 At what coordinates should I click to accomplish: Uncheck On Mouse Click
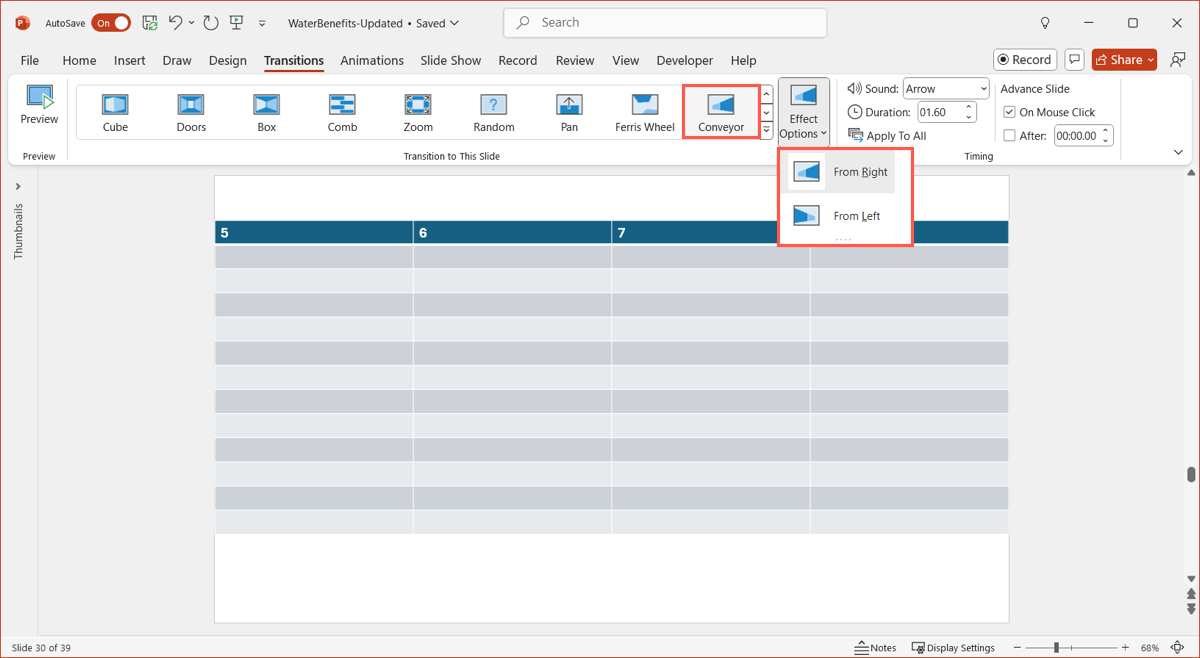(x=1009, y=112)
